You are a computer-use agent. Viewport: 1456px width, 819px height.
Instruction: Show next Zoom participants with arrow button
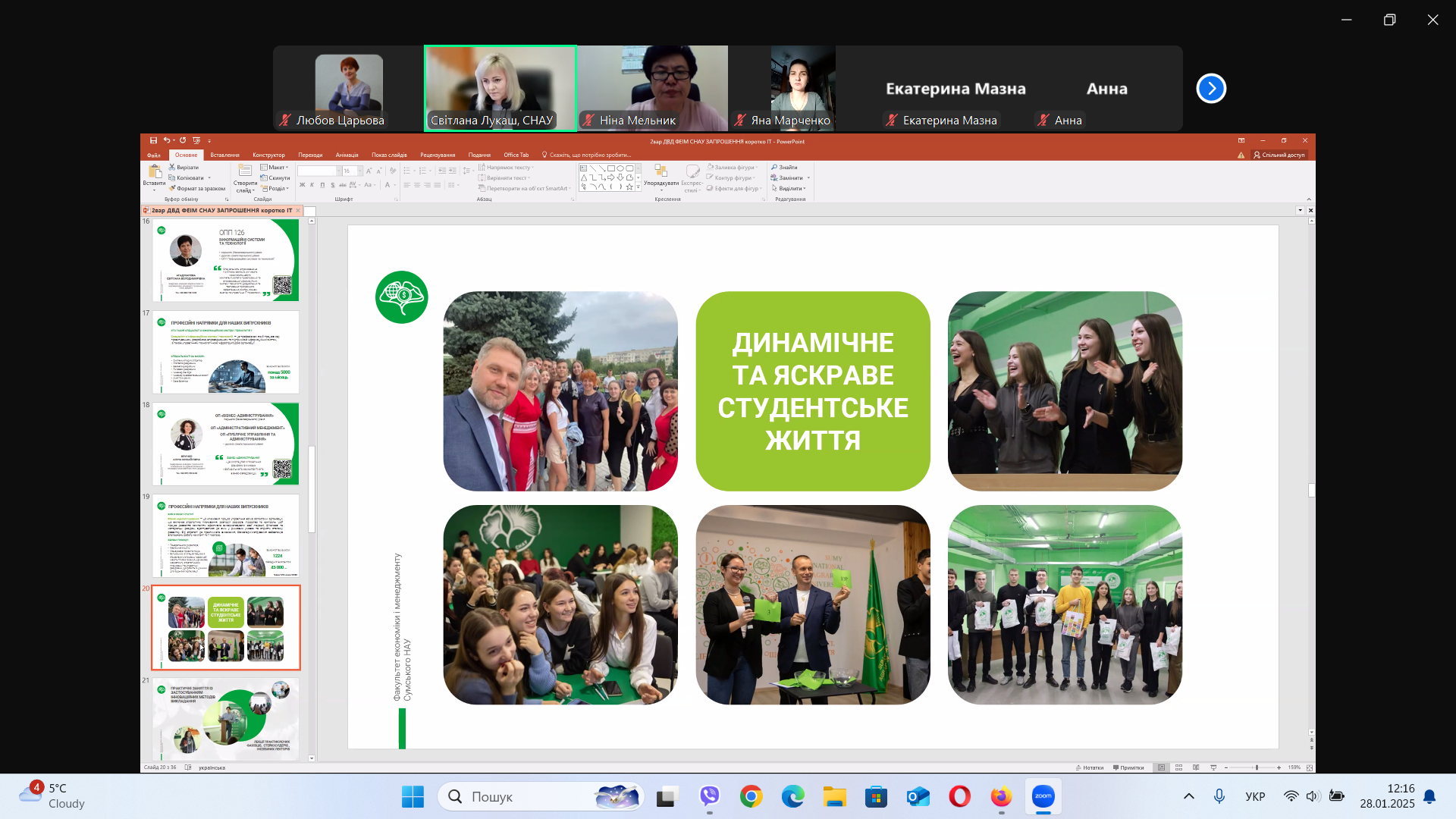[x=1211, y=89]
